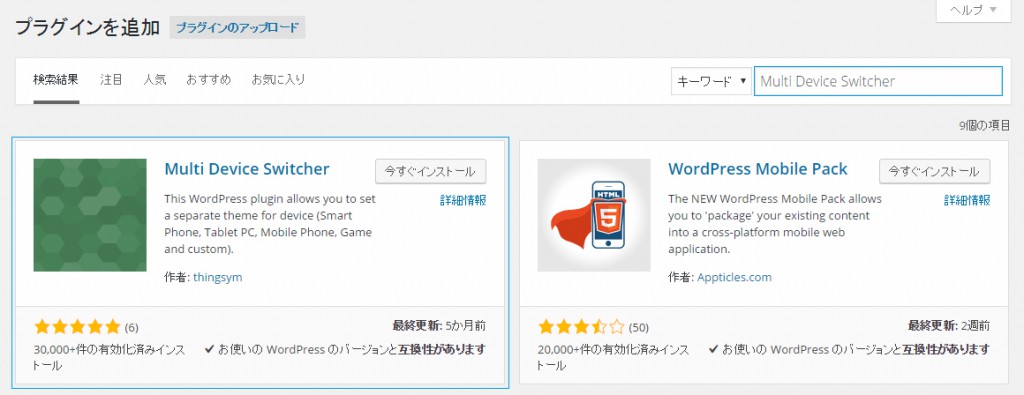
Task: Install WordPress Mobile Pack with 今すぐインストール
Action: 935,172
